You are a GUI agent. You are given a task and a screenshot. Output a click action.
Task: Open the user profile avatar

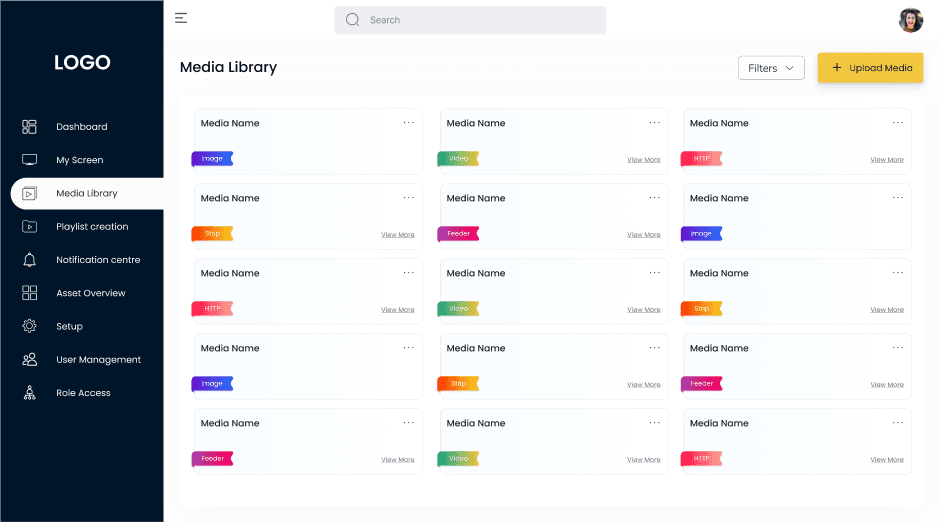pos(910,20)
